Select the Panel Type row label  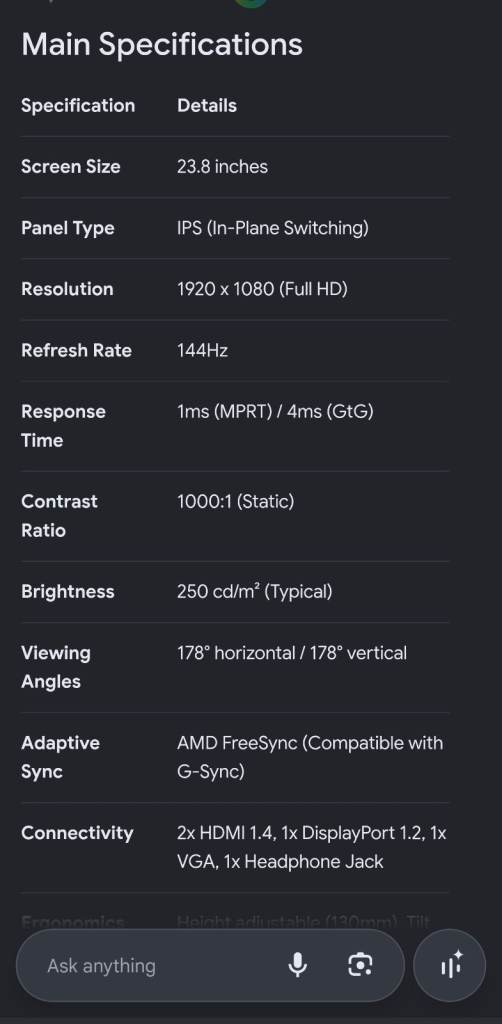[x=68, y=228]
